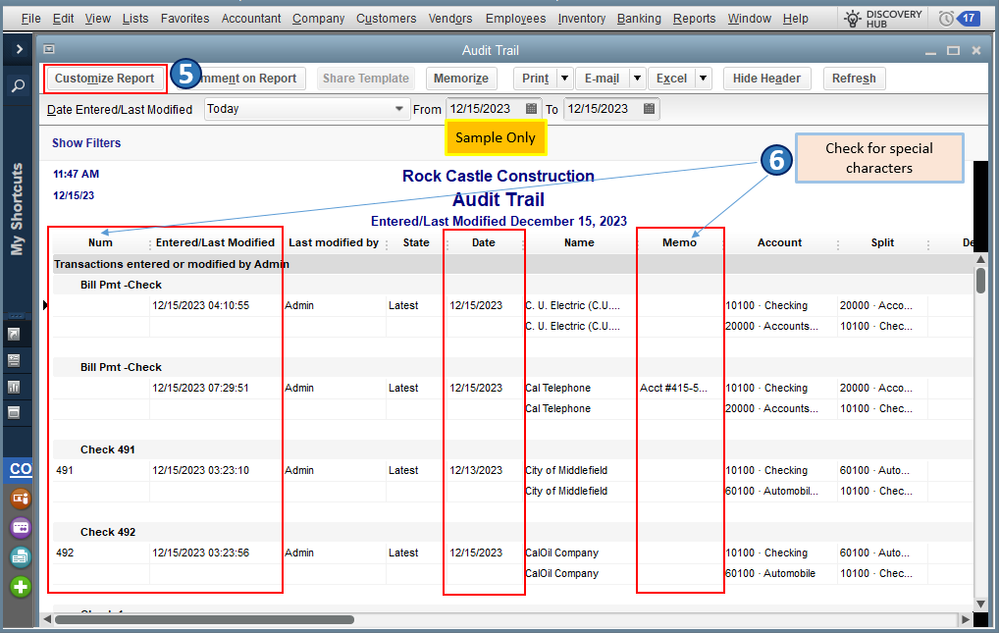Click the search magnifier in left sidebar

(18, 87)
